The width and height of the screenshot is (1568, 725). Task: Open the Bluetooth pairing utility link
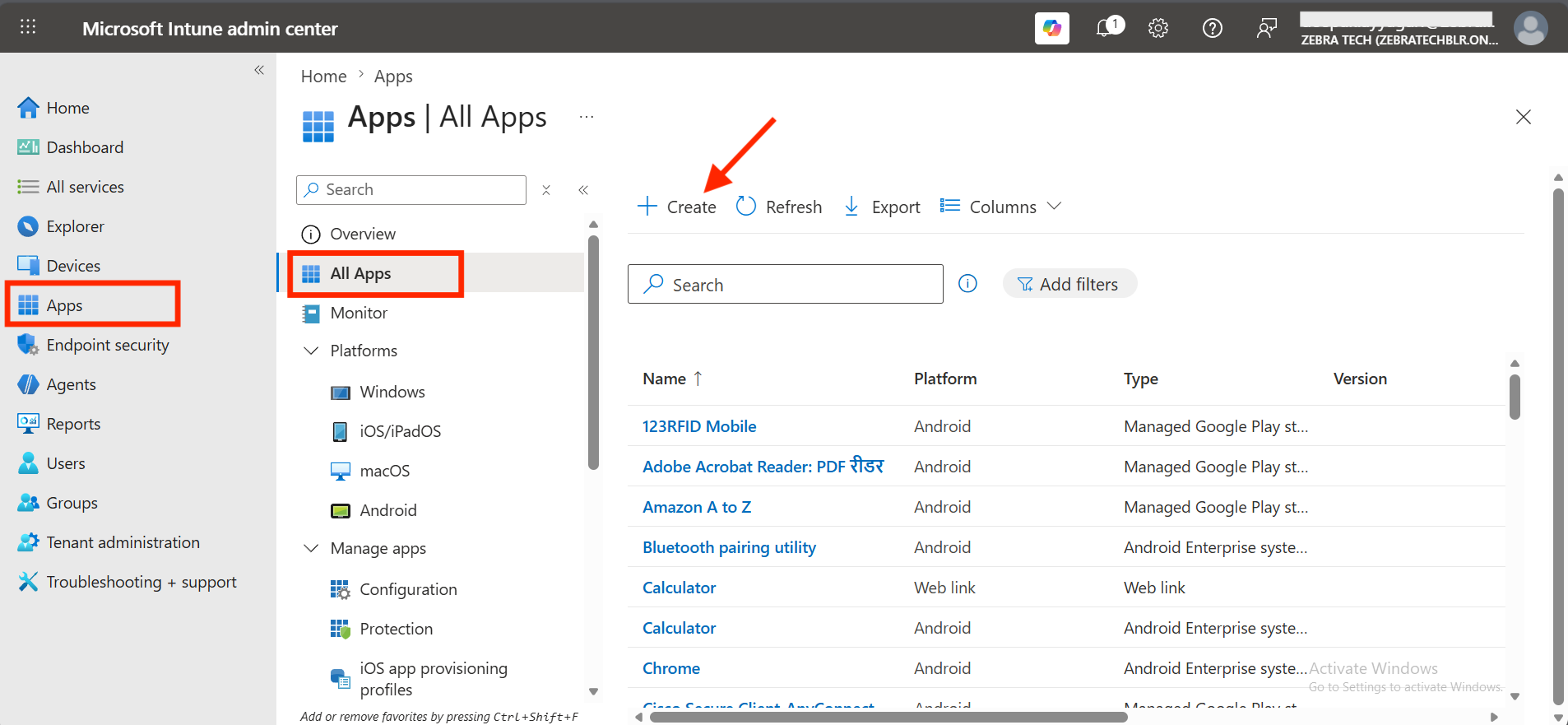pos(729,547)
